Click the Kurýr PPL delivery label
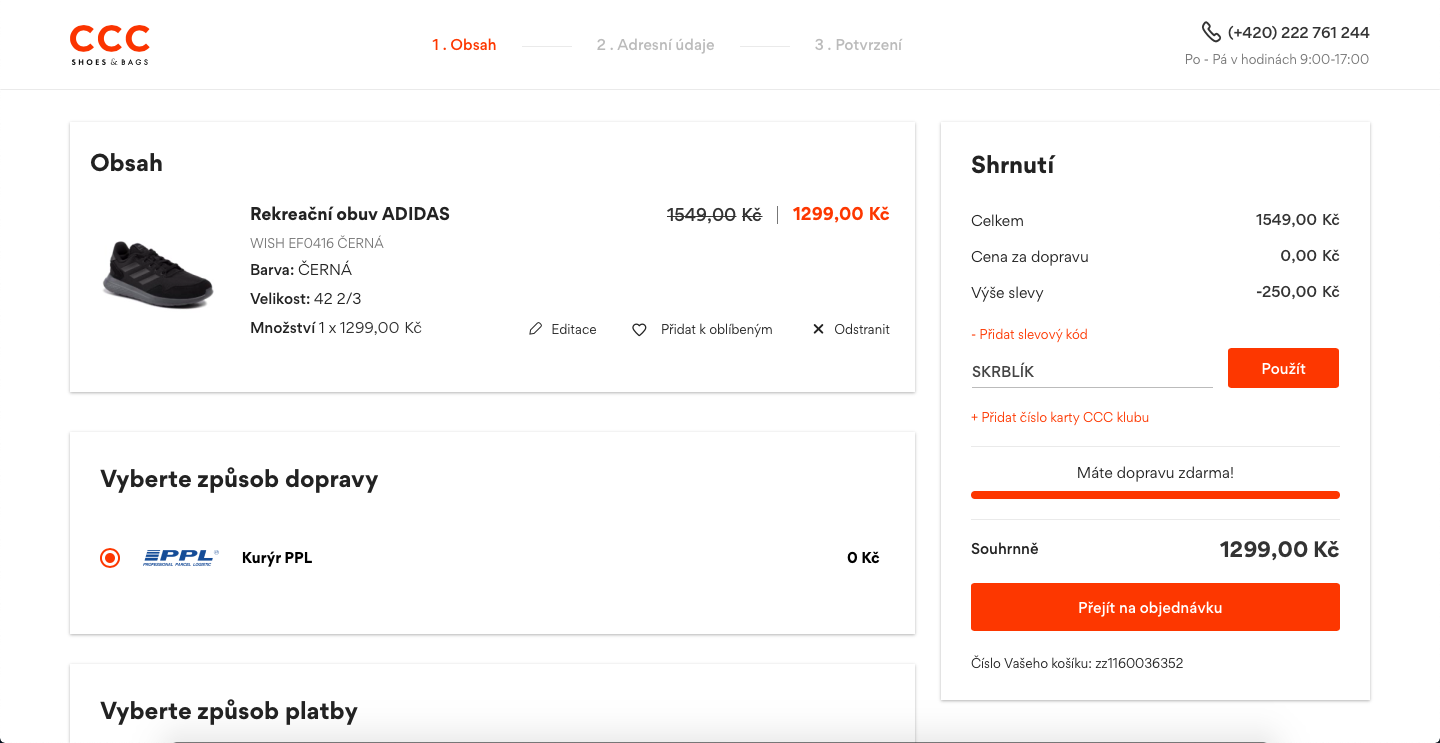This screenshot has height=743, width=1440. click(x=277, y=558)
